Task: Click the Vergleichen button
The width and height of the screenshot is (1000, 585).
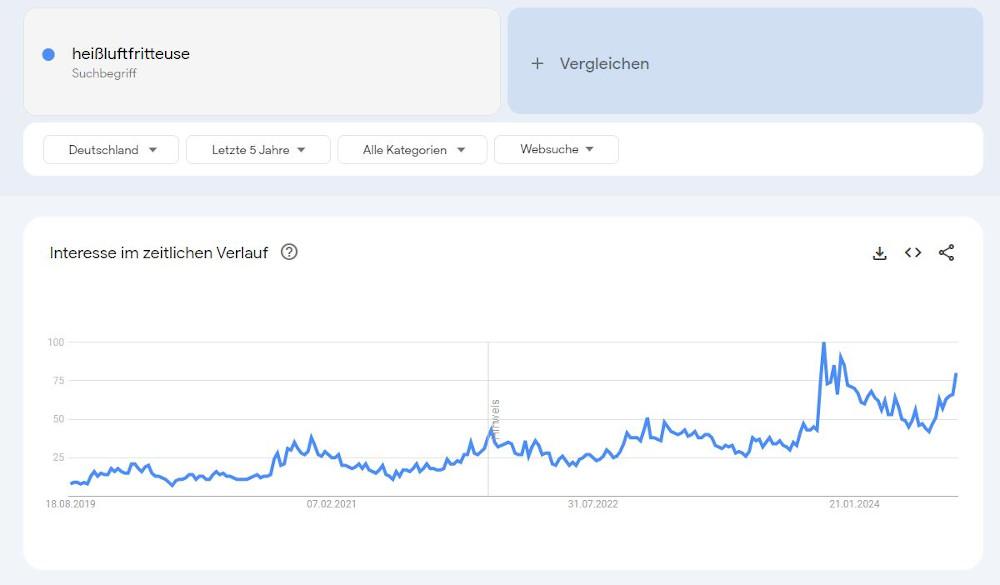Action: coord(604,63)
